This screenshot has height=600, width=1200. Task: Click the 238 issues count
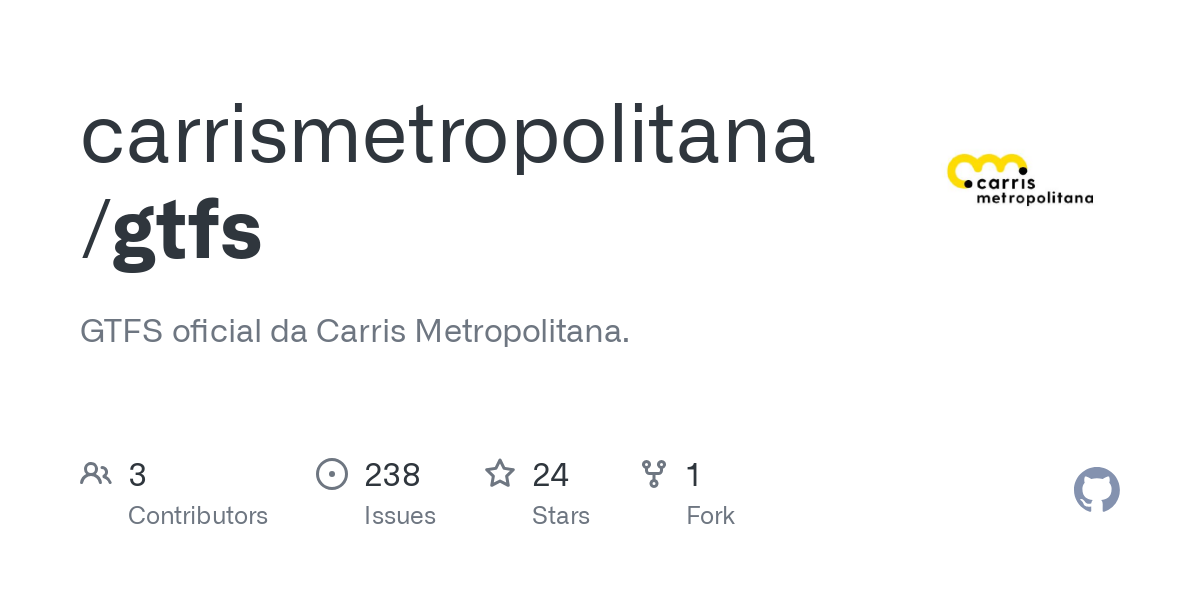click(392, 475)
